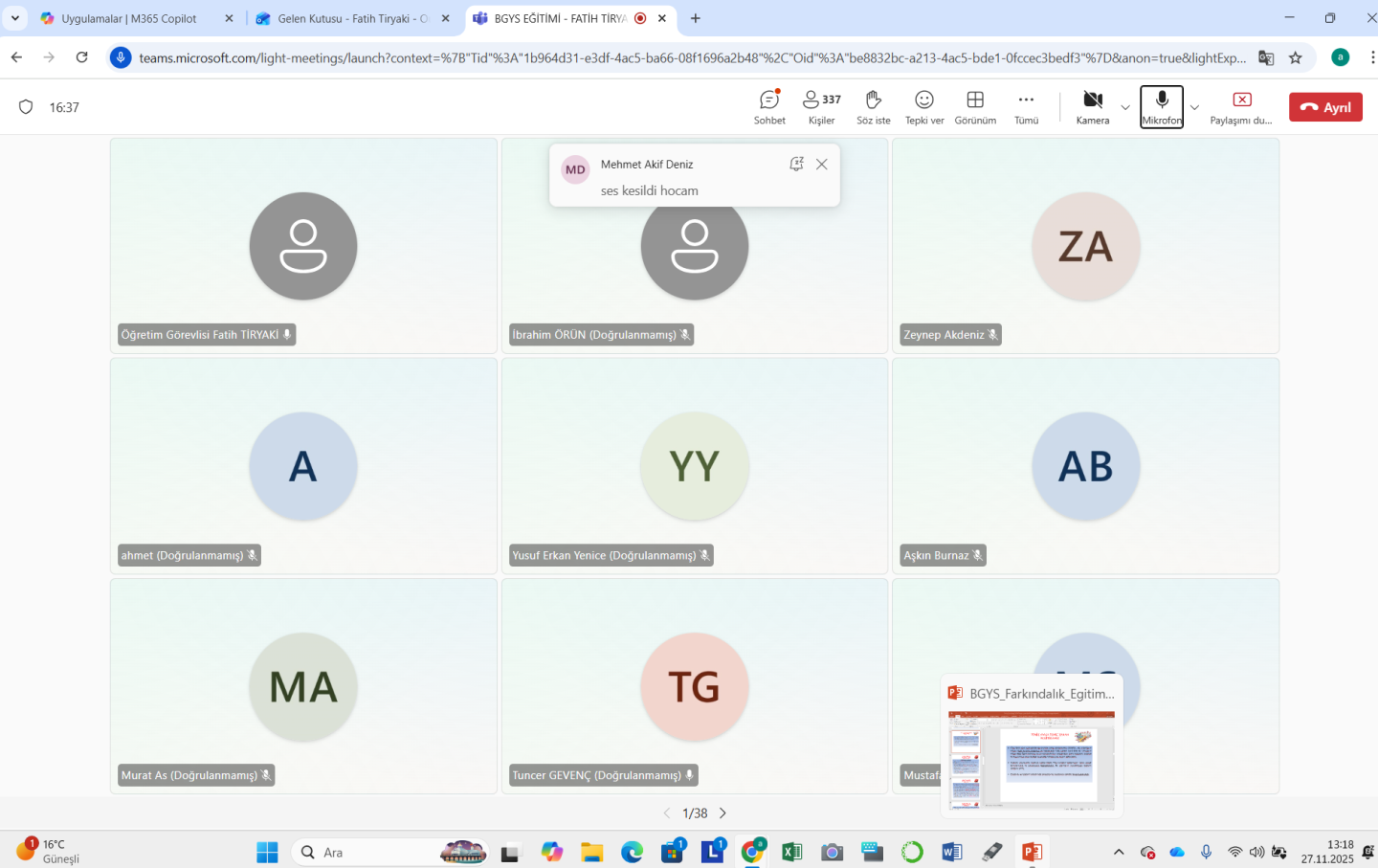This screenshot has width=1378, height=868.
Task: Open Tümü more options menu
Action: 1026,106
